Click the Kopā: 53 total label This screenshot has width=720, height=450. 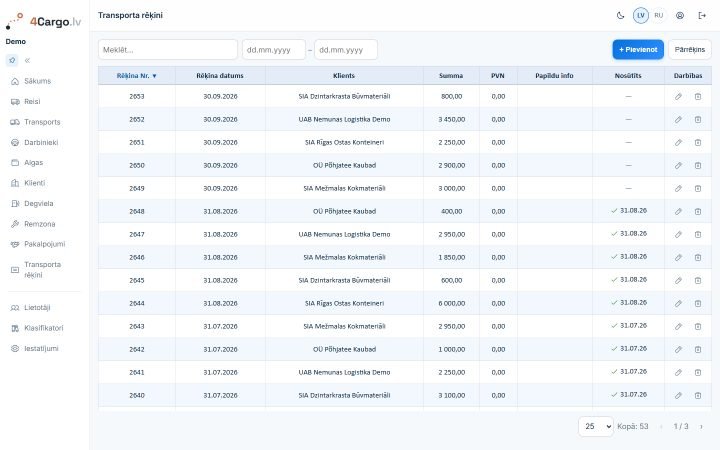pos(632,427)
